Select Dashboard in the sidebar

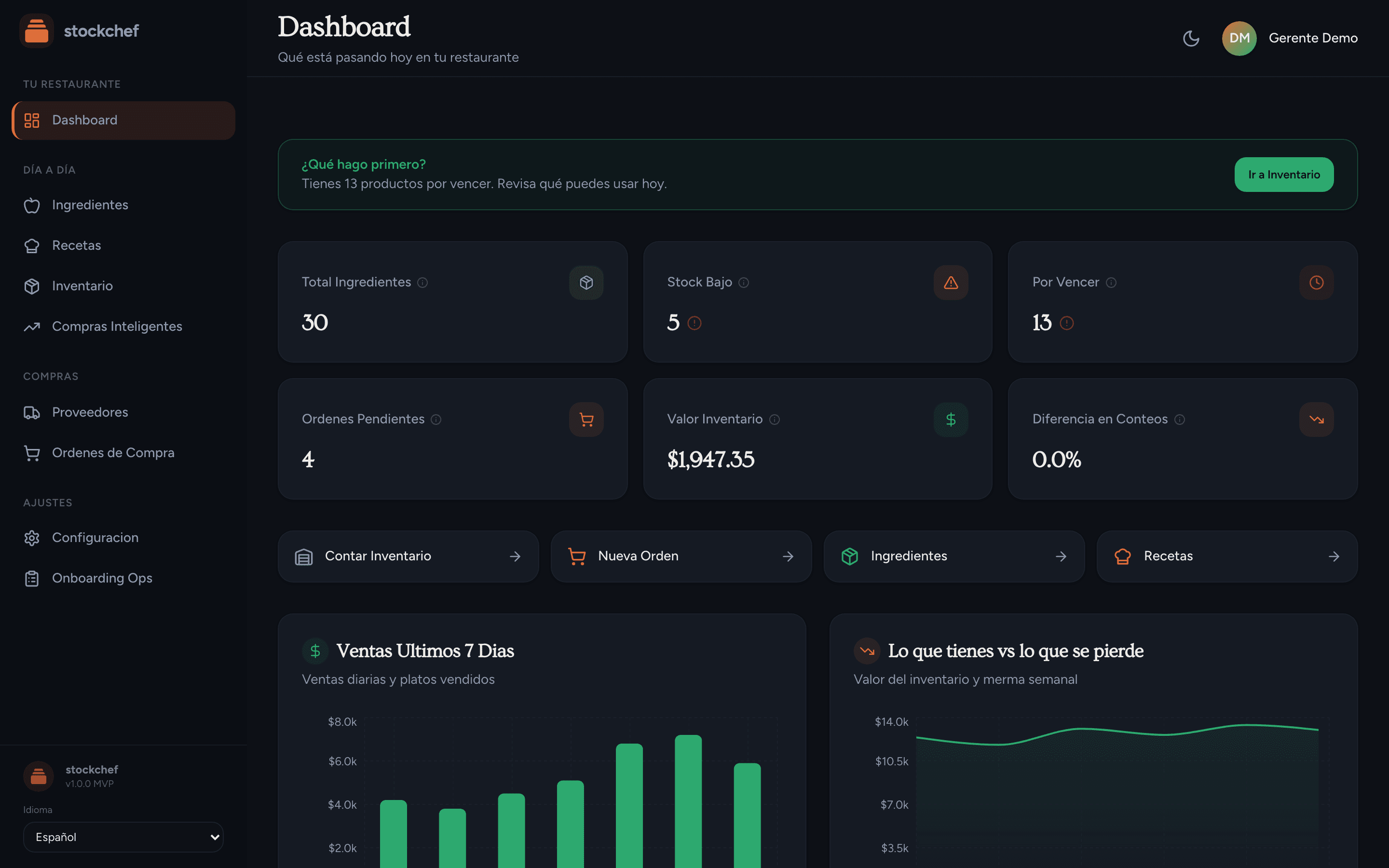click(x=123, y=121)
